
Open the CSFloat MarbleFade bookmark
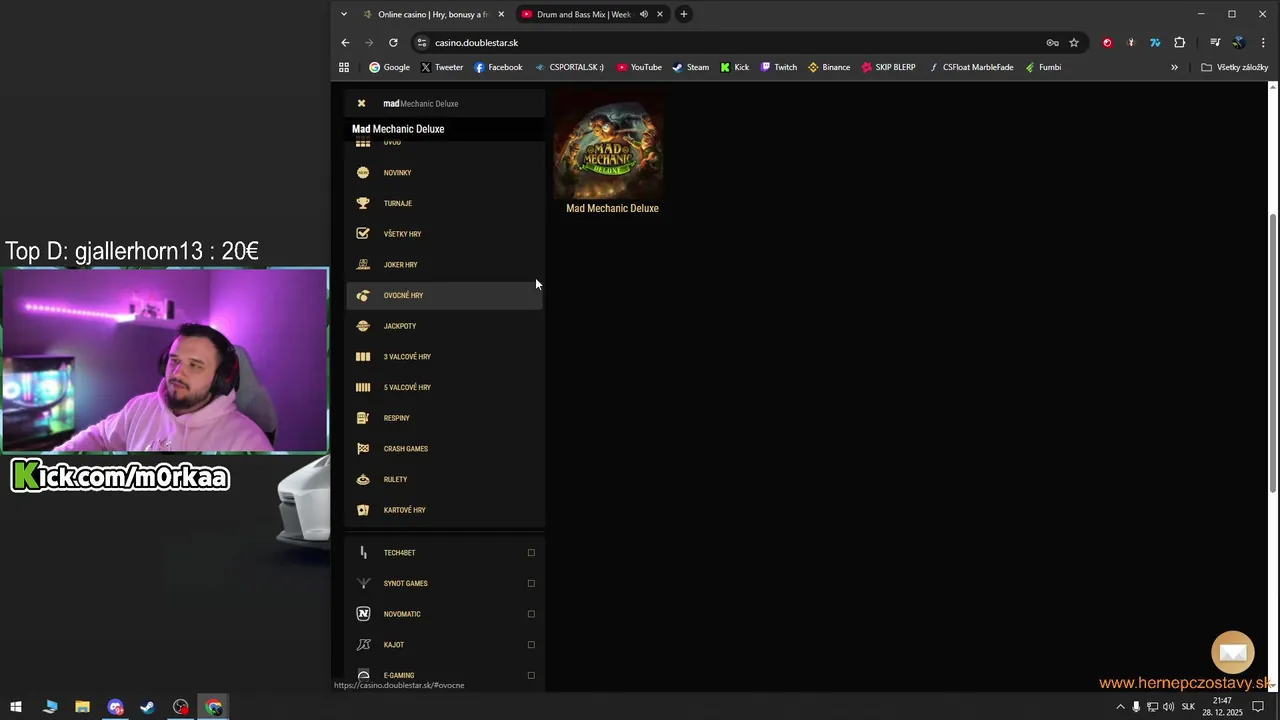[971, 67]
